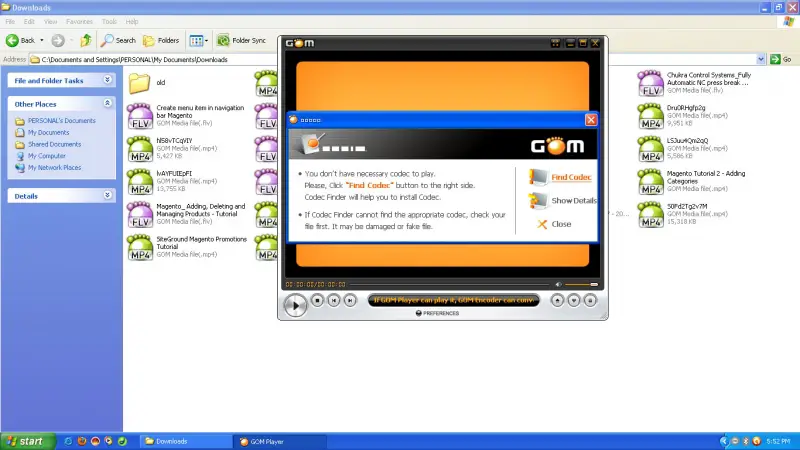Toggle the Folders pane button

pyautogui.click(x=161, y=40)
